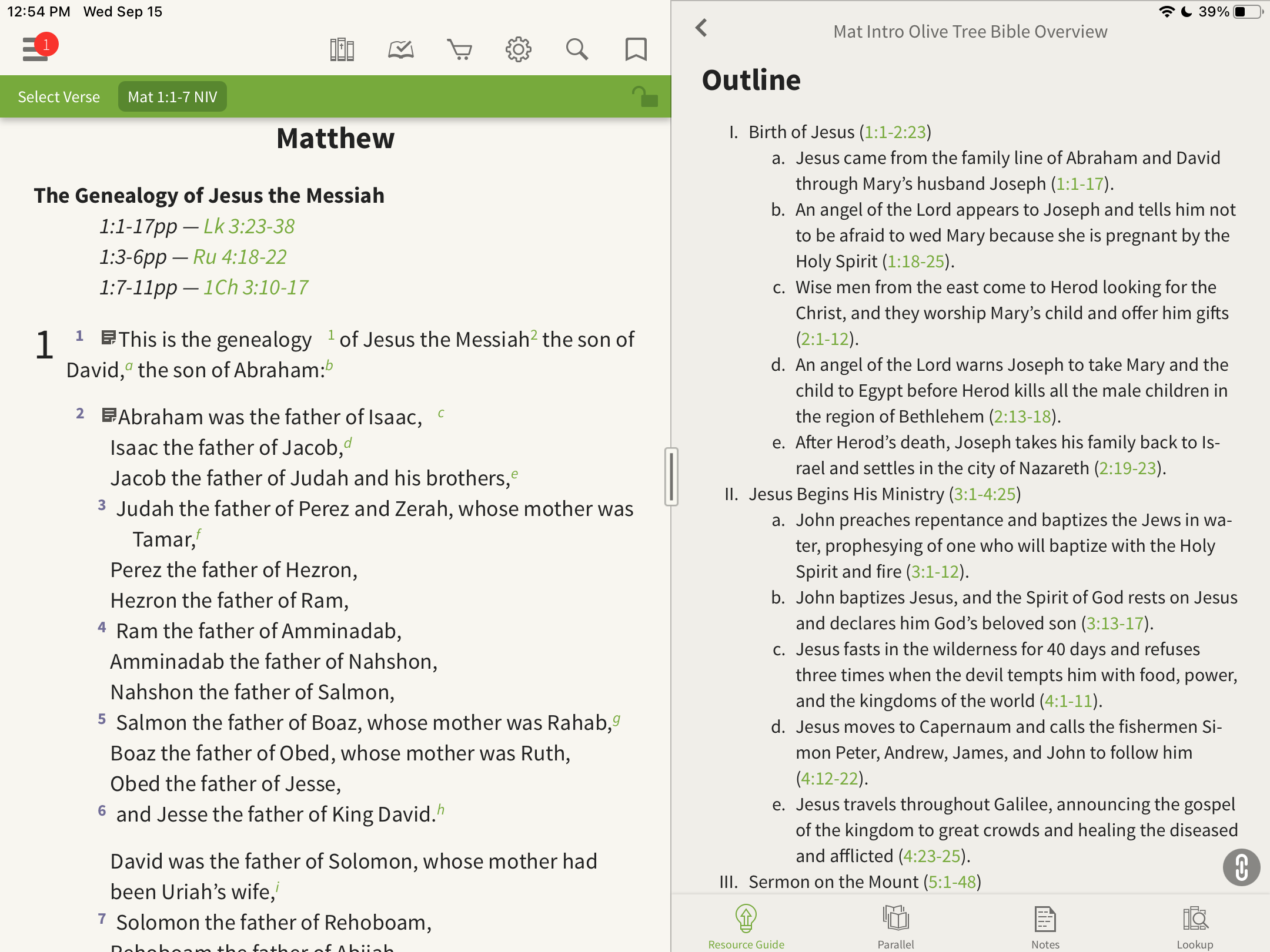
Task: Open the settings gear
Action: tap(519, 49)
